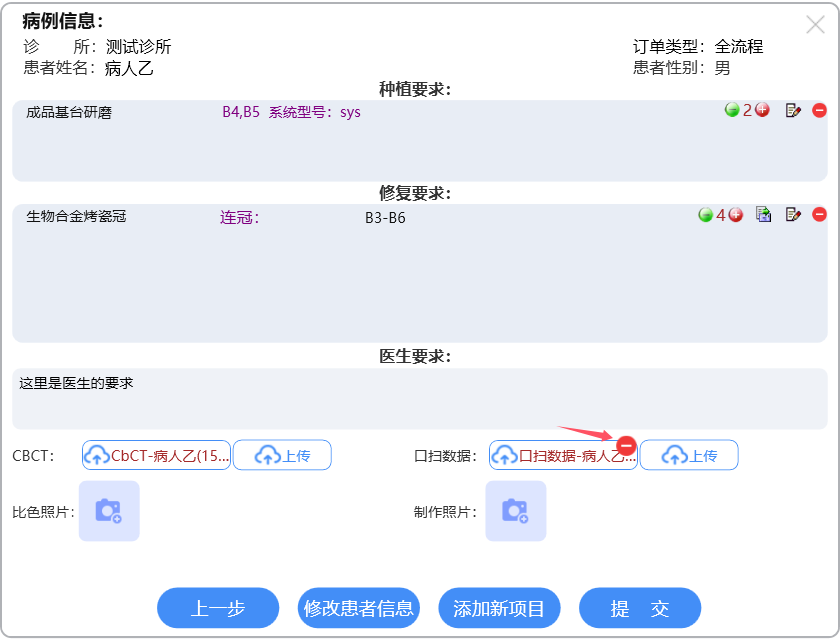Remove the uploaded 口扫数据 file
The height and width of the screenshot is (640, 840).
[x=626, y=445]
